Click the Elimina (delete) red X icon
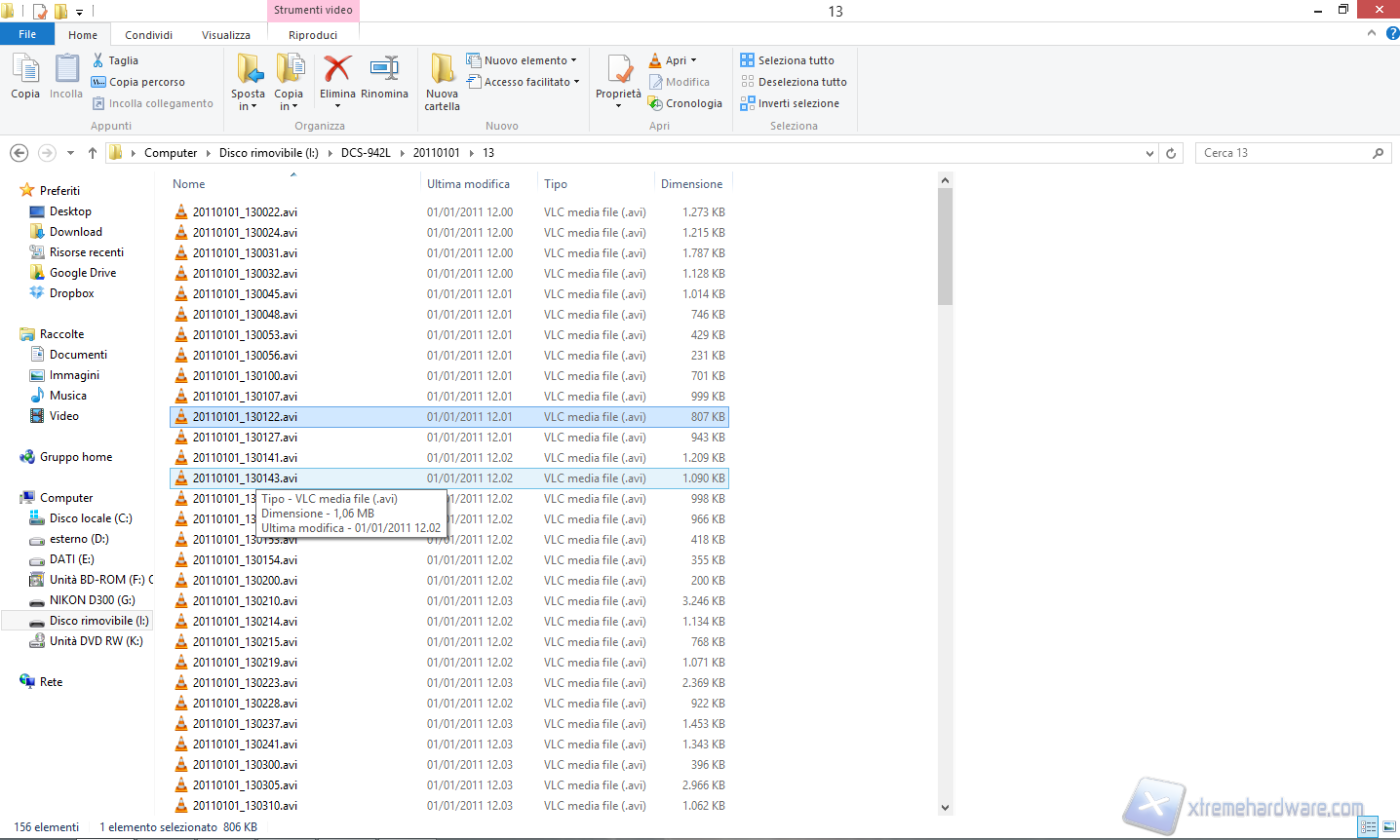This screenshot has height=840, width=1400. point(337,70)
